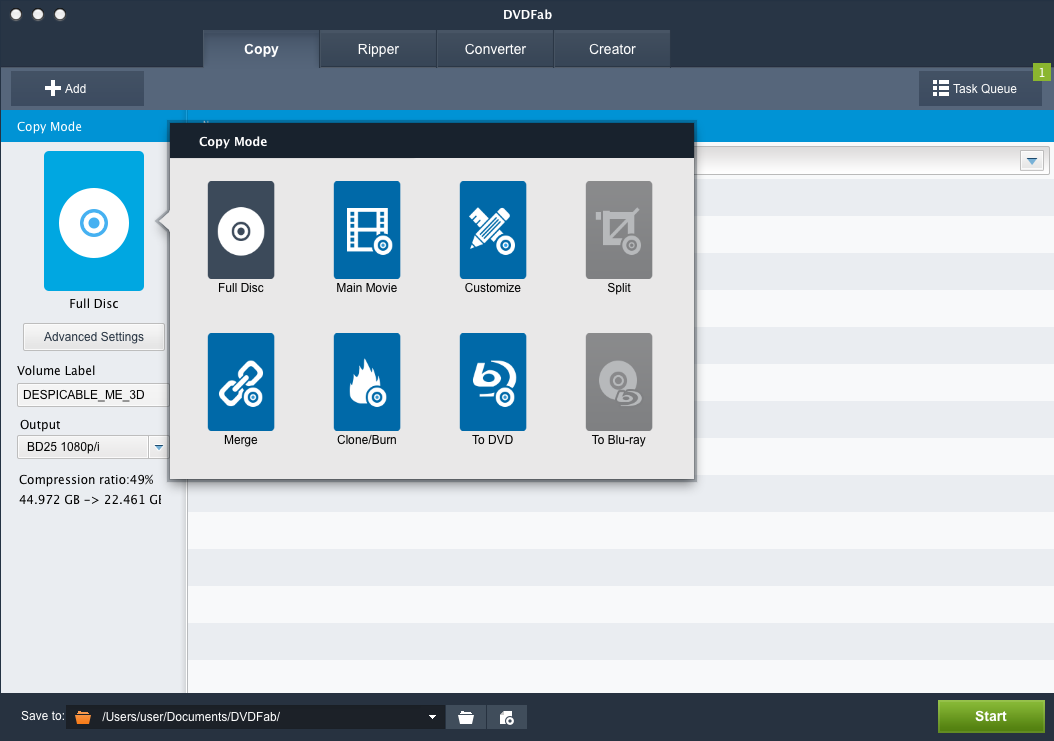This screenshot has width=1054, height=741.
Task: Click the Compression ratio:49% text
Action: coord(86,479)
